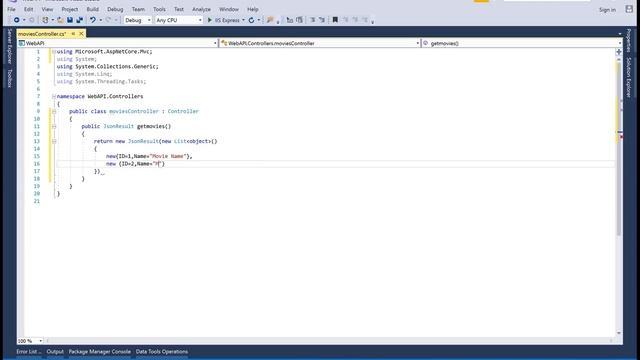Open the Help menu

253,9
